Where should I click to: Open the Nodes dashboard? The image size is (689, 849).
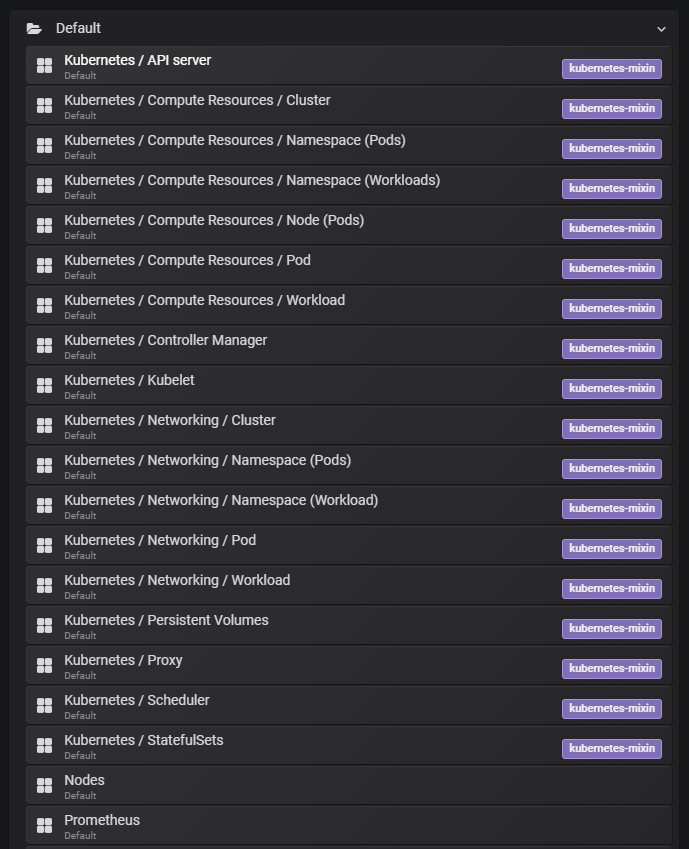click(84, 781)
